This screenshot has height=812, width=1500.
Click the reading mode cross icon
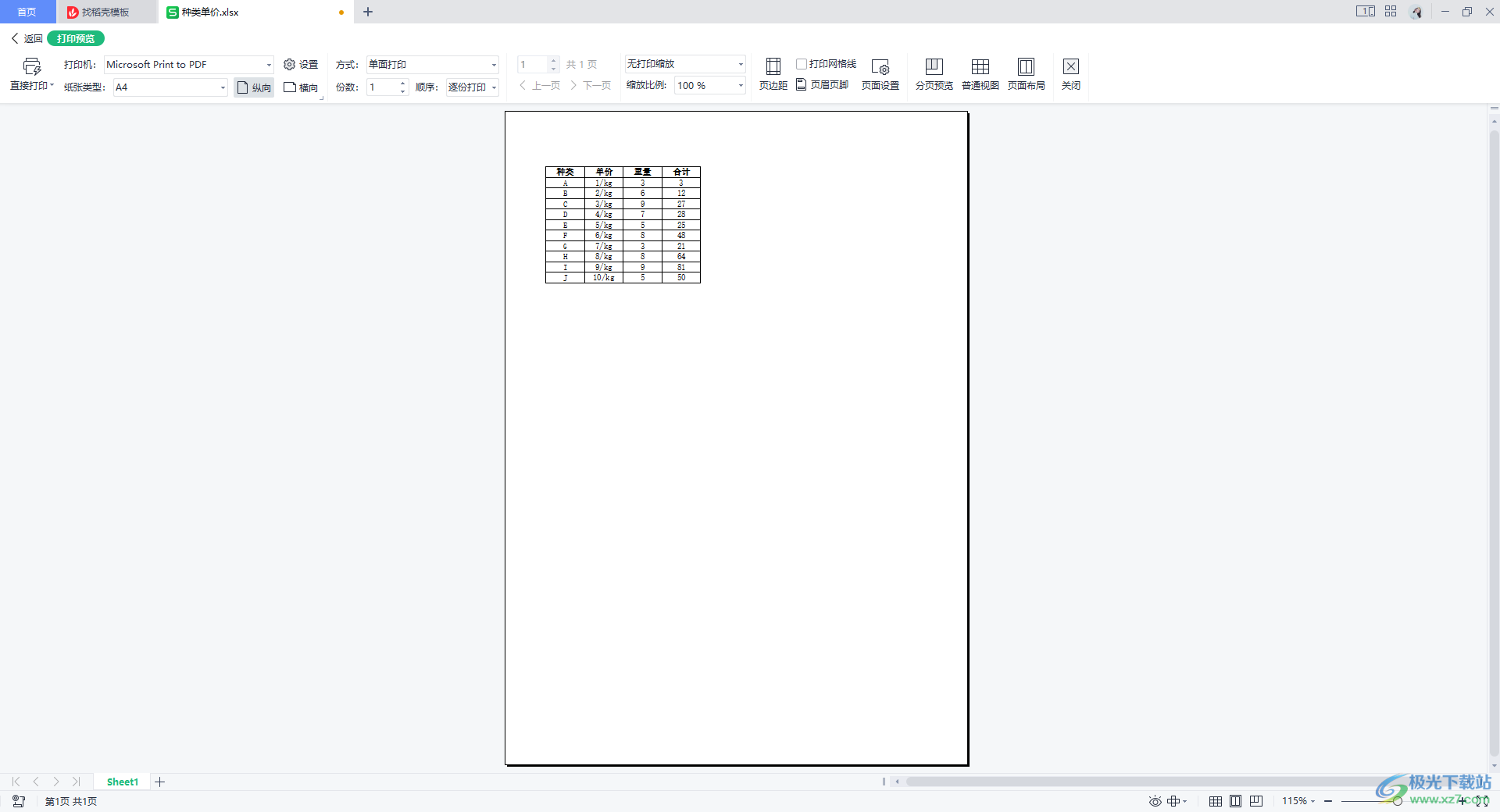pos(1173,801)
